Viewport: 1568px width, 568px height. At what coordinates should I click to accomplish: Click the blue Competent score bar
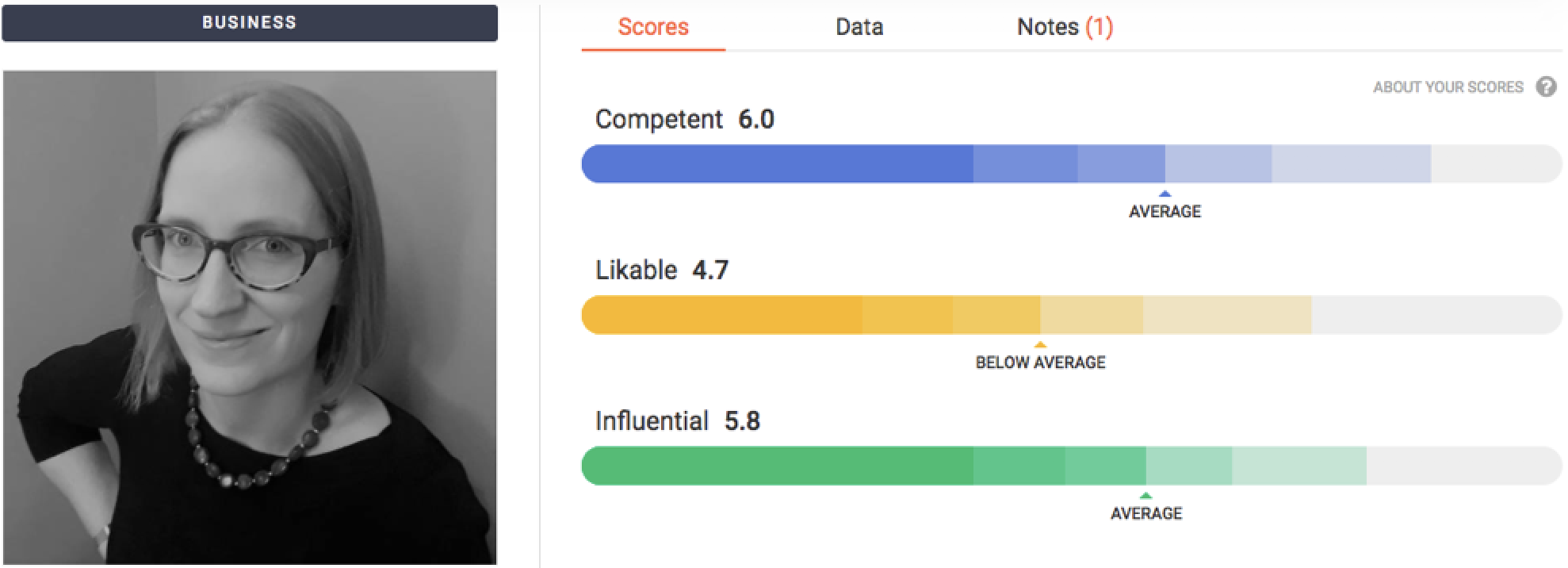(1071, 163)
